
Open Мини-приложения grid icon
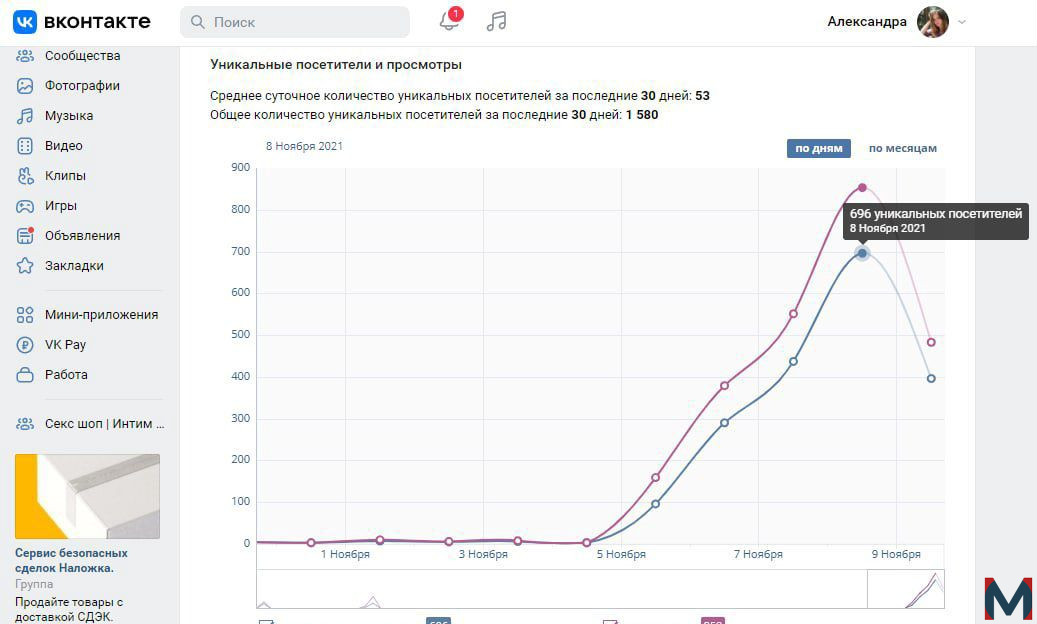(x=25, y=315)
